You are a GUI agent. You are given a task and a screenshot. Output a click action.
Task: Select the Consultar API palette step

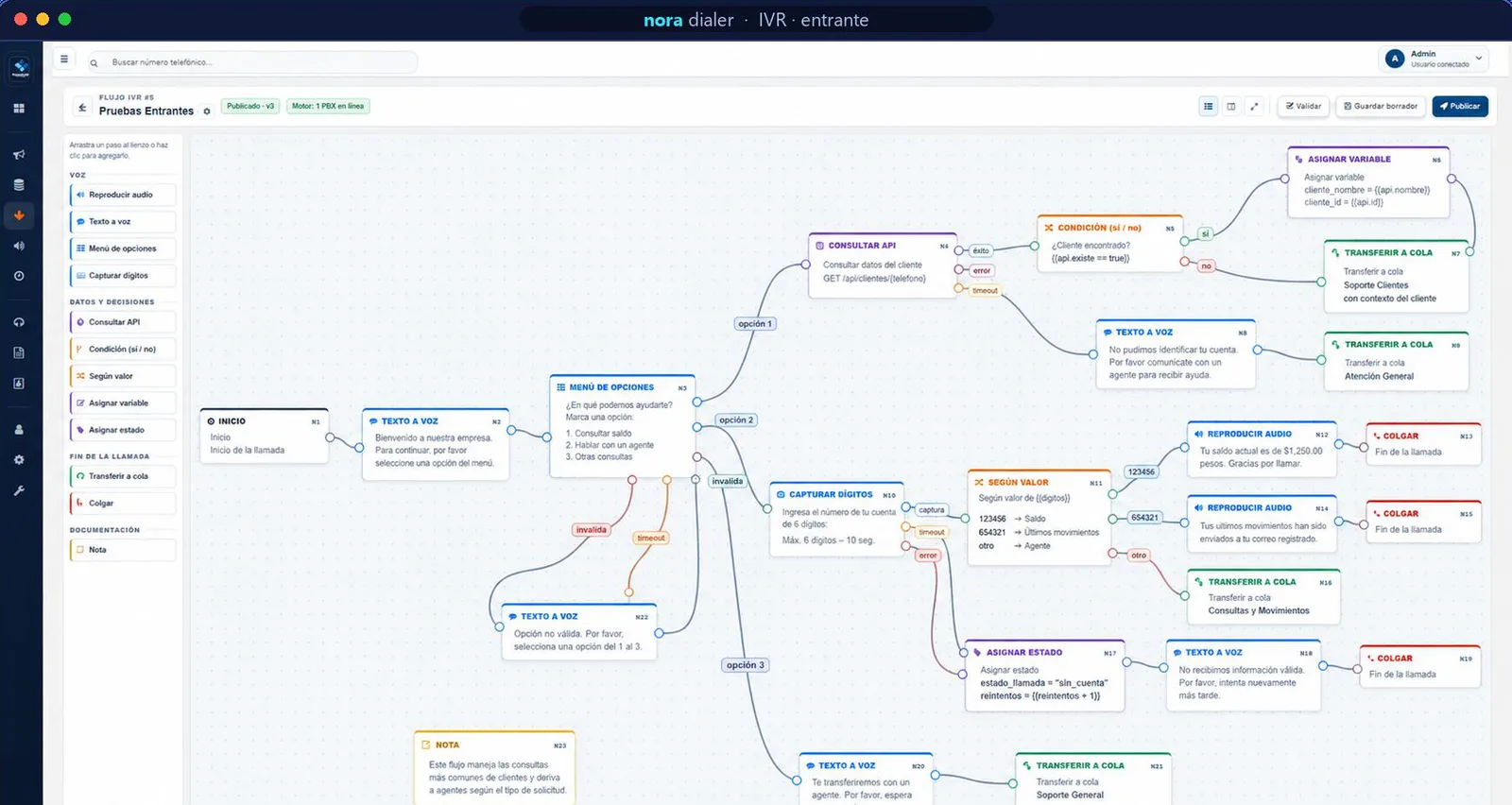(x=123, y=322)
